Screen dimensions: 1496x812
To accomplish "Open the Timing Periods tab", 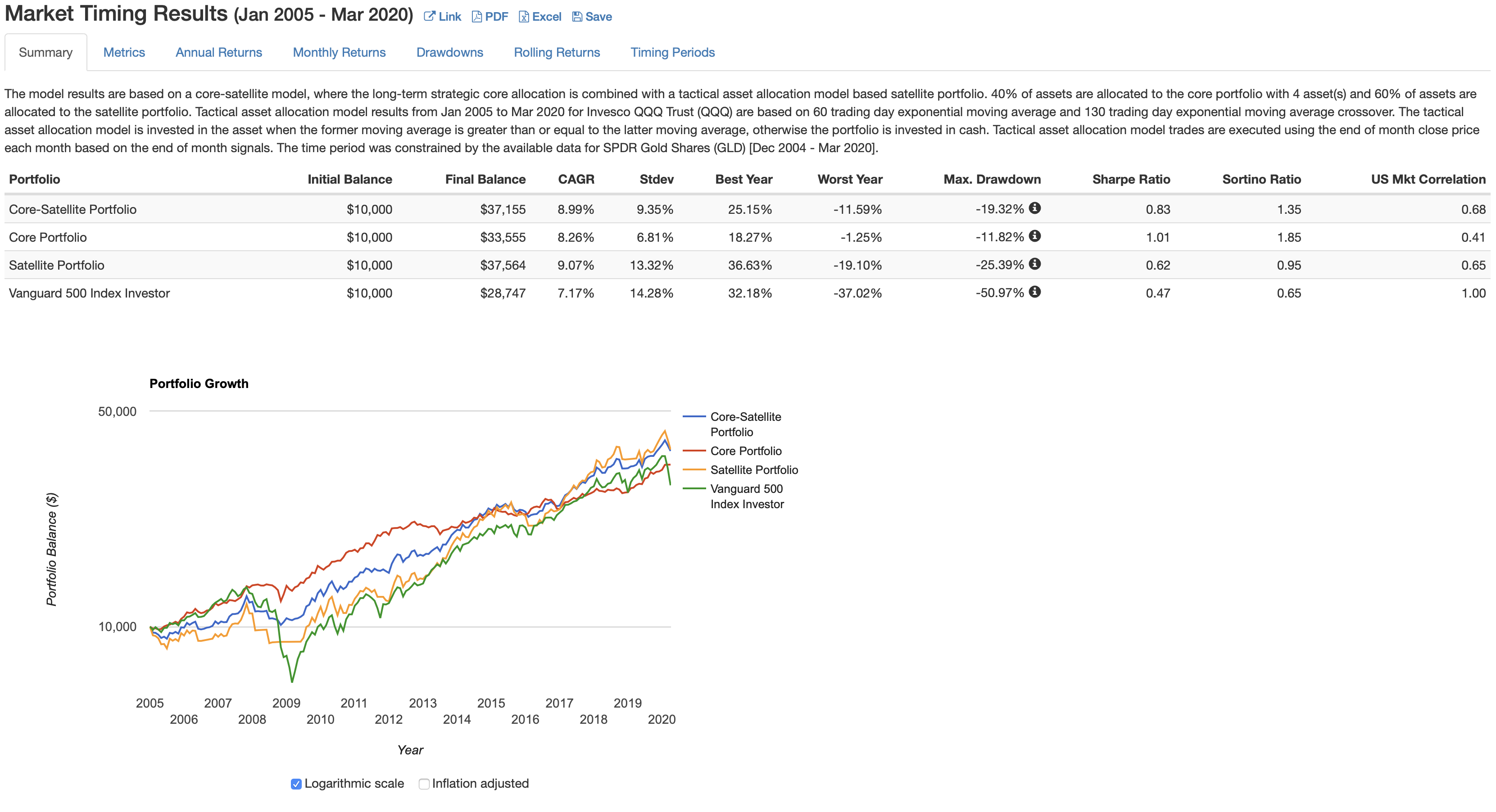I will pyautogui.click(x=672, y=52).
